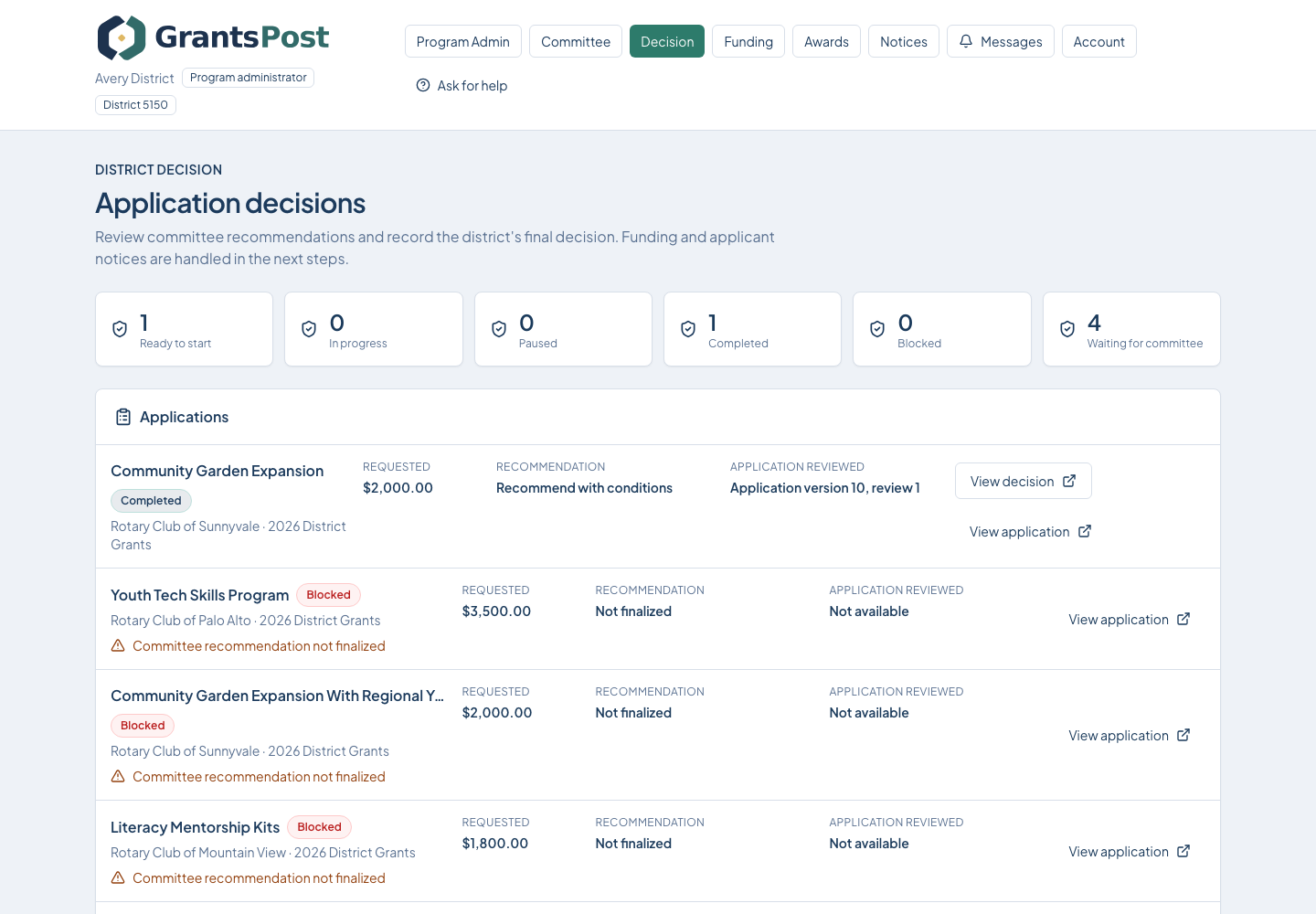Screen dimensions: 1316x914
Task: Click the Blocked badge under Regional Y… title
Action: point(143,726)
